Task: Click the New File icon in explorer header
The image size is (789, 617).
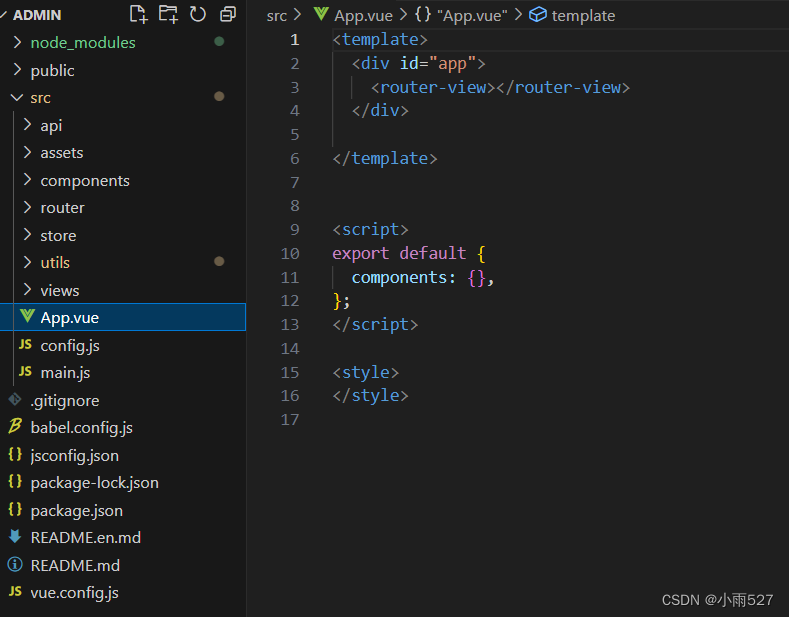Action: [138, 15]
